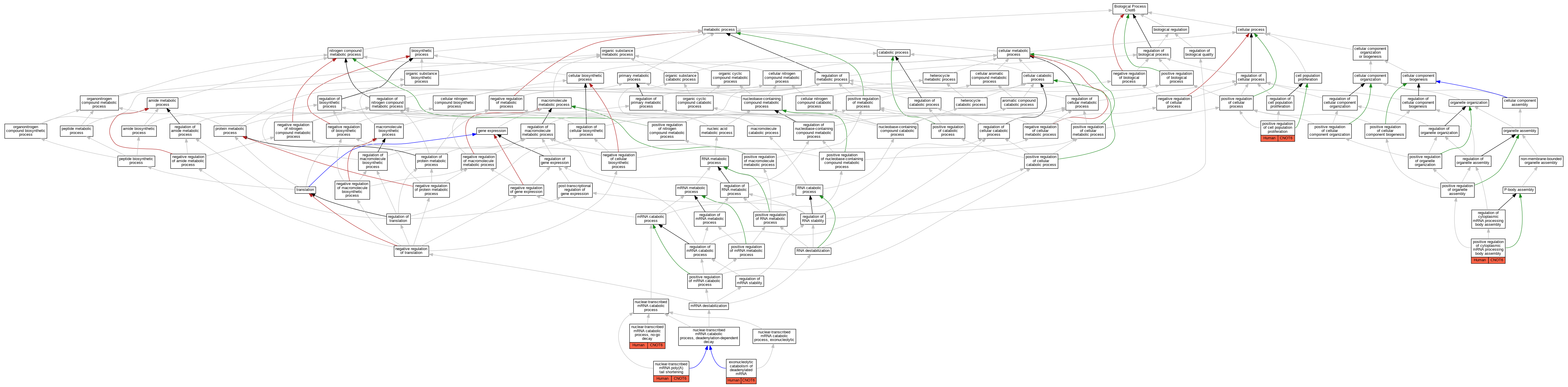This screenshot has width=1568, height=387.
Task: Click the 'biosynthetic process' node
Action: tap(421, 53)
